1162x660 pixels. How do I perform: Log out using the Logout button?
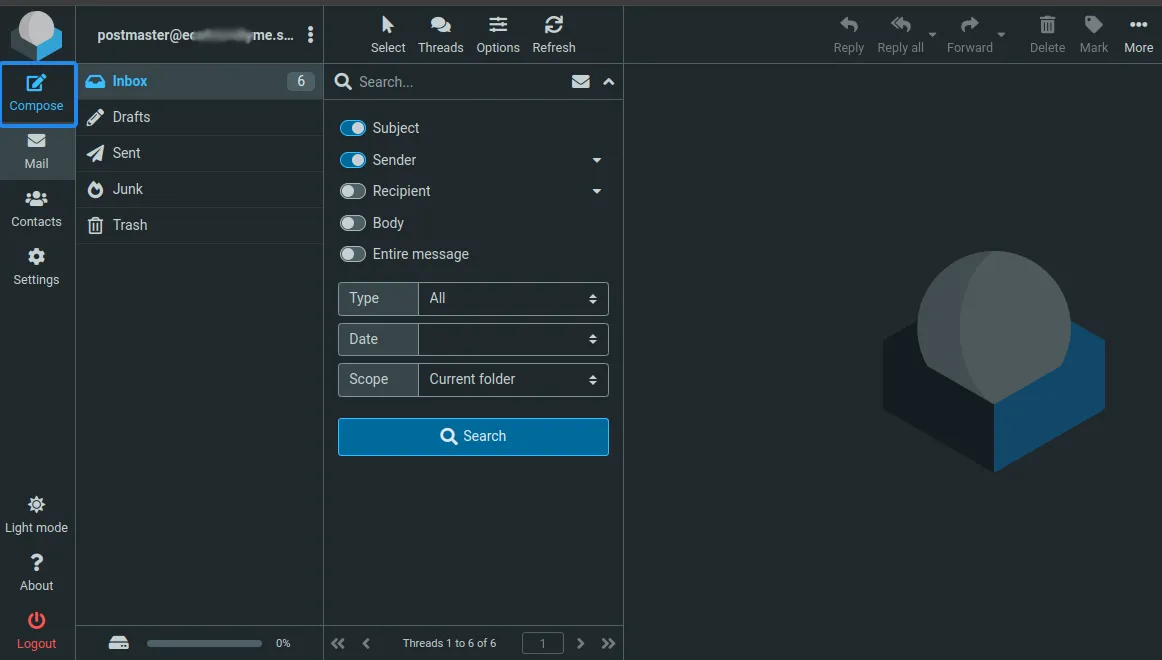(36, 631)
